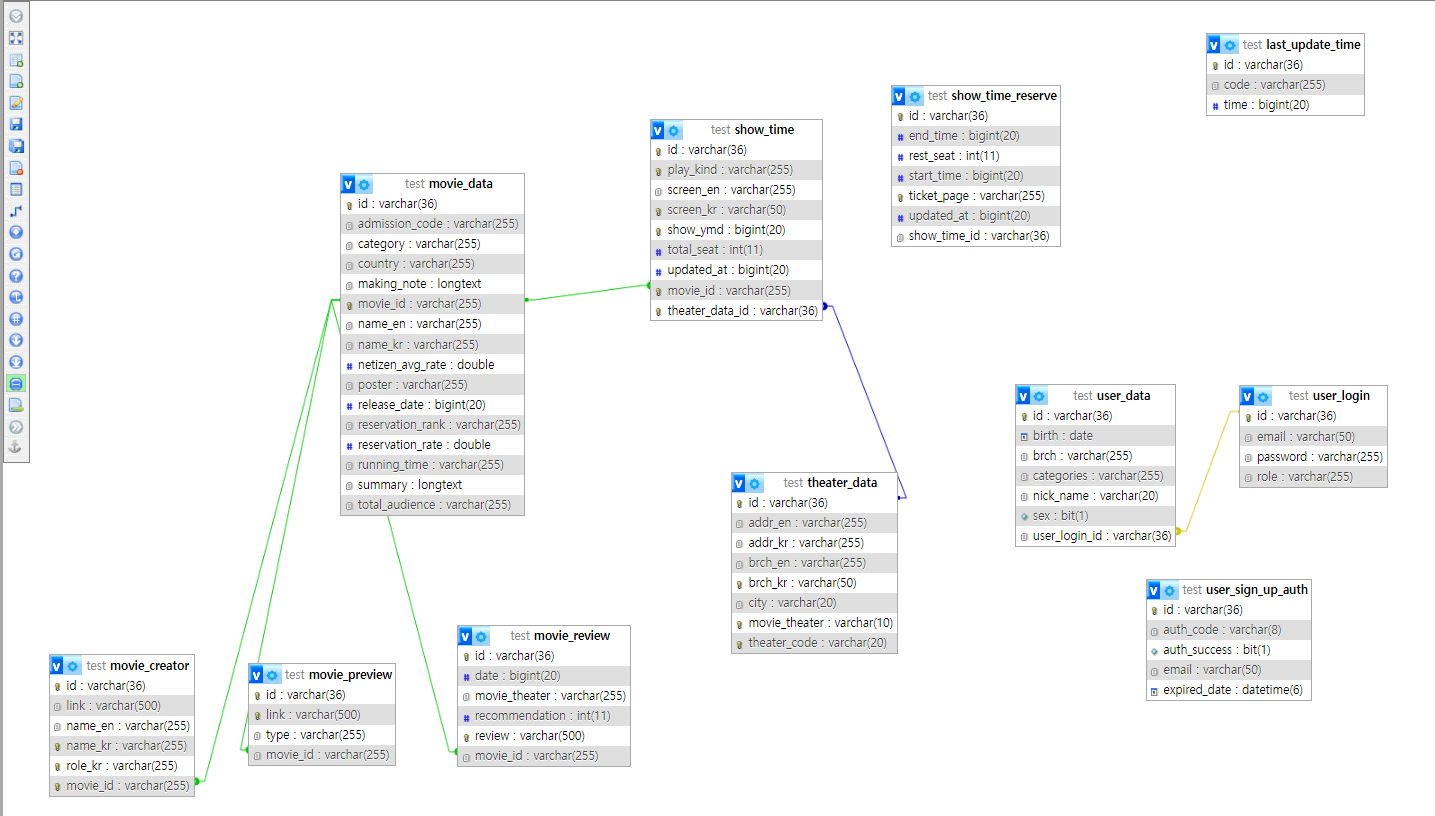Click role_kr column in movie_creator
1435x816 pixels.
(x=122, y=766)
